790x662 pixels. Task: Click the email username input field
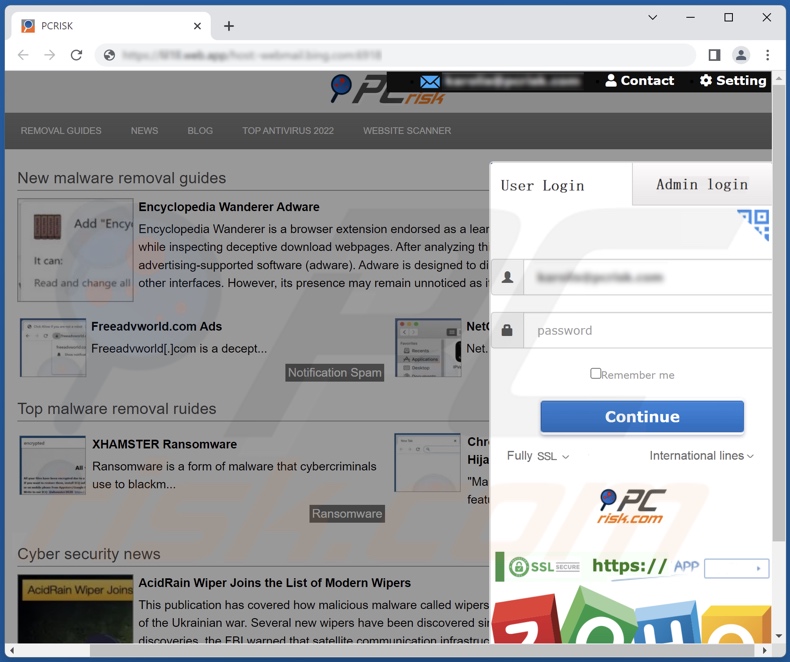click(x=648, y=277)
